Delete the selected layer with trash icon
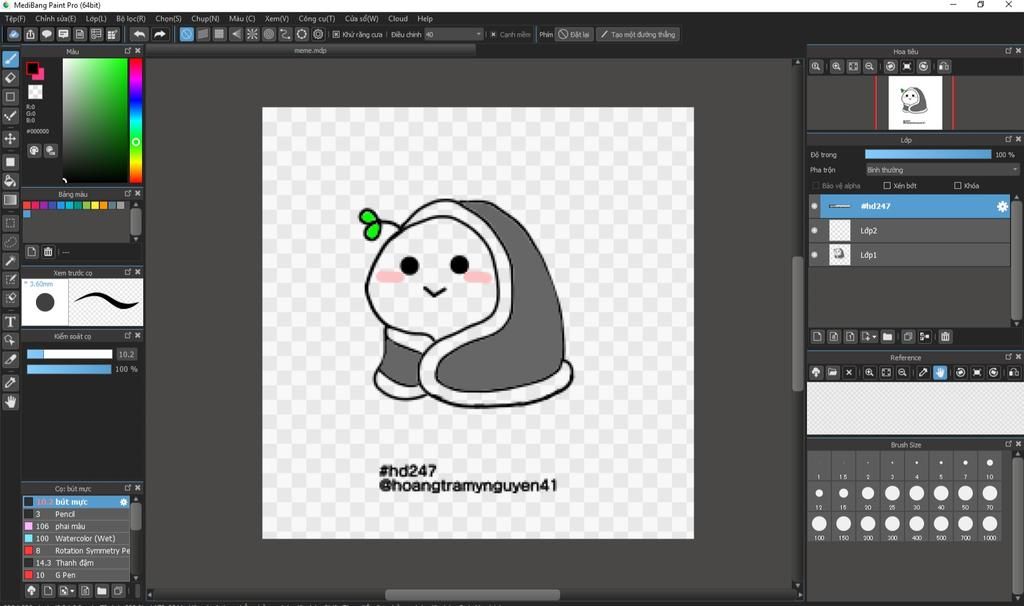The width and height of the screenshot is (1024, 606). click(x=945, y=336)
